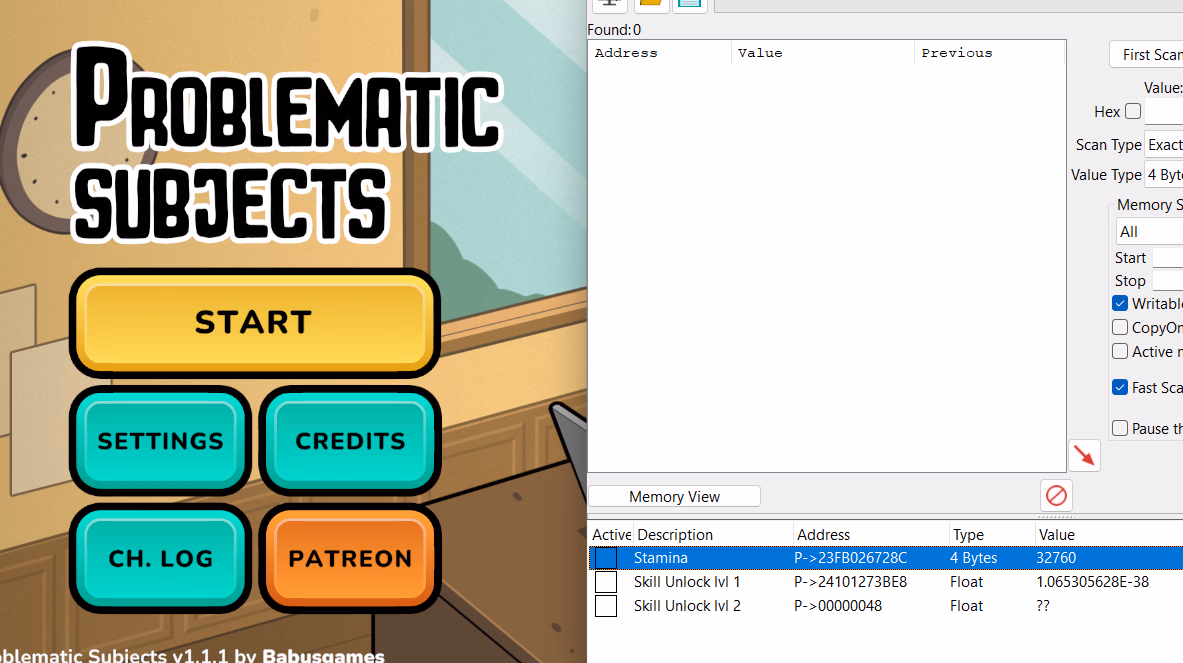The height and width of the screenshot is (663, 1183).
Task: Activate the Skill Unlock lvl 1 checkbox
Action: 606,582
